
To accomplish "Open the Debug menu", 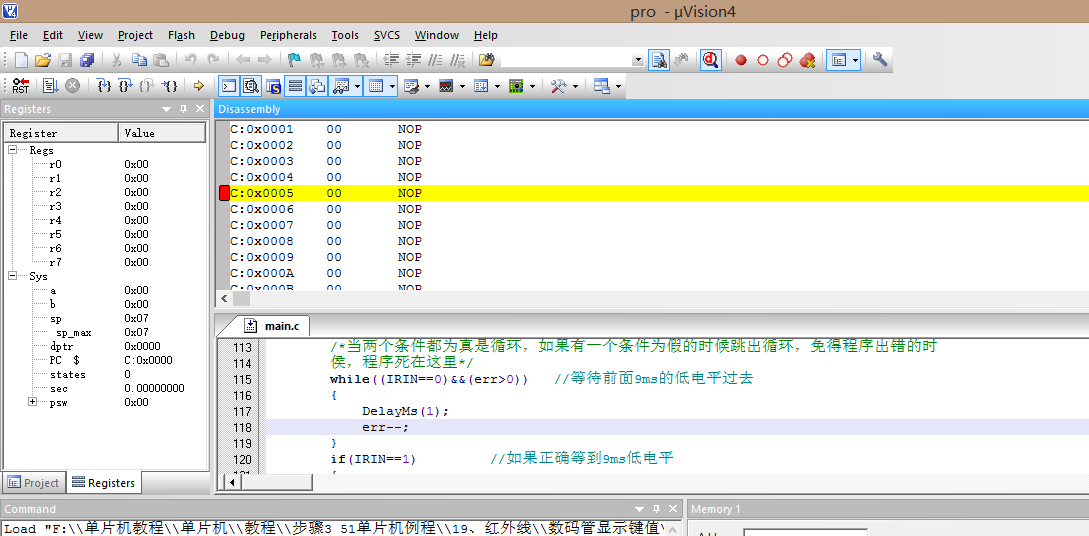I will point(227,35).
